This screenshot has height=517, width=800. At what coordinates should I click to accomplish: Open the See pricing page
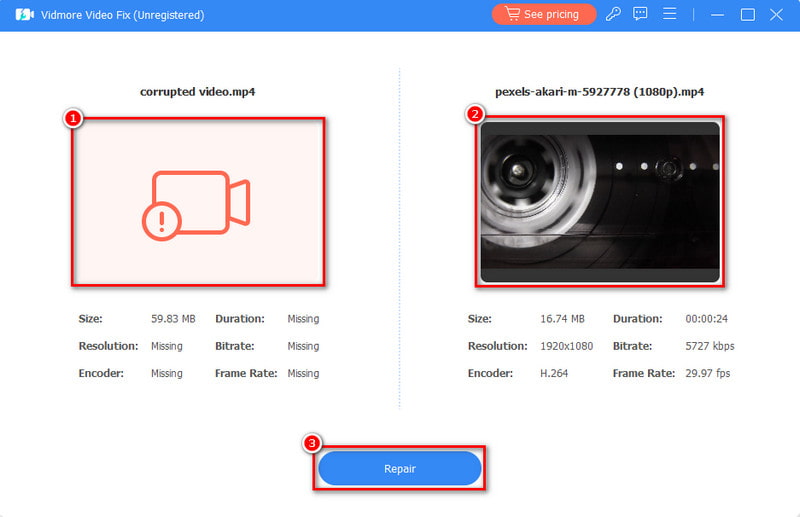tap(544, 15)
